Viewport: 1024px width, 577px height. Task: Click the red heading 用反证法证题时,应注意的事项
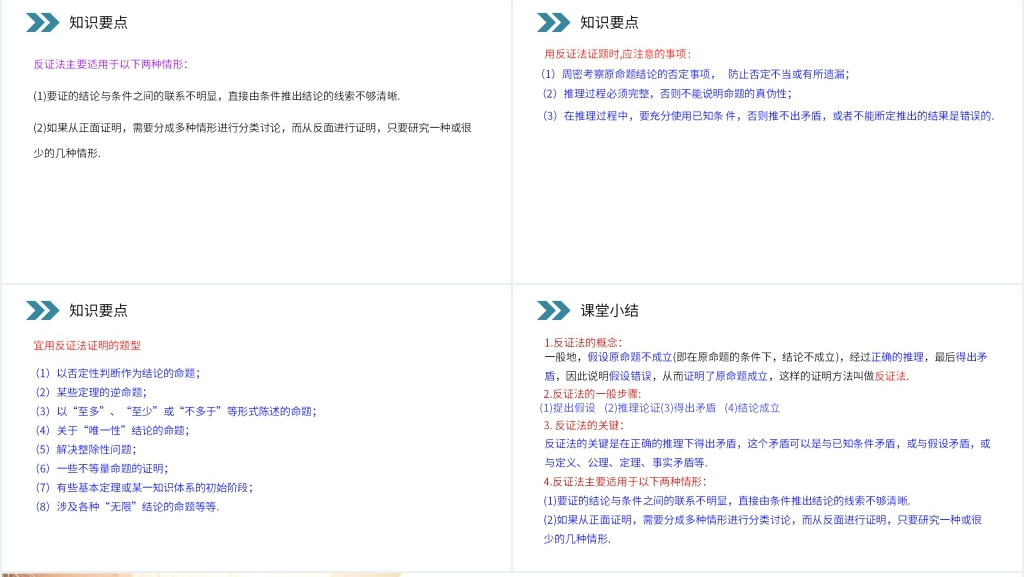(x=617, y=54)
